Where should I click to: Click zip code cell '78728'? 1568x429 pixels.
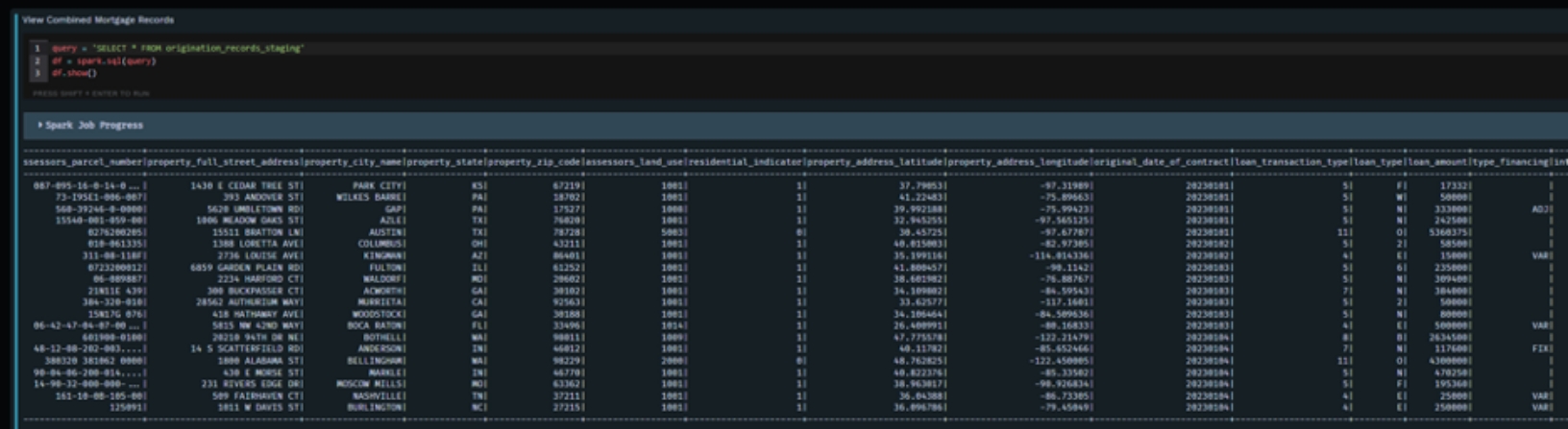pos(568,232)
